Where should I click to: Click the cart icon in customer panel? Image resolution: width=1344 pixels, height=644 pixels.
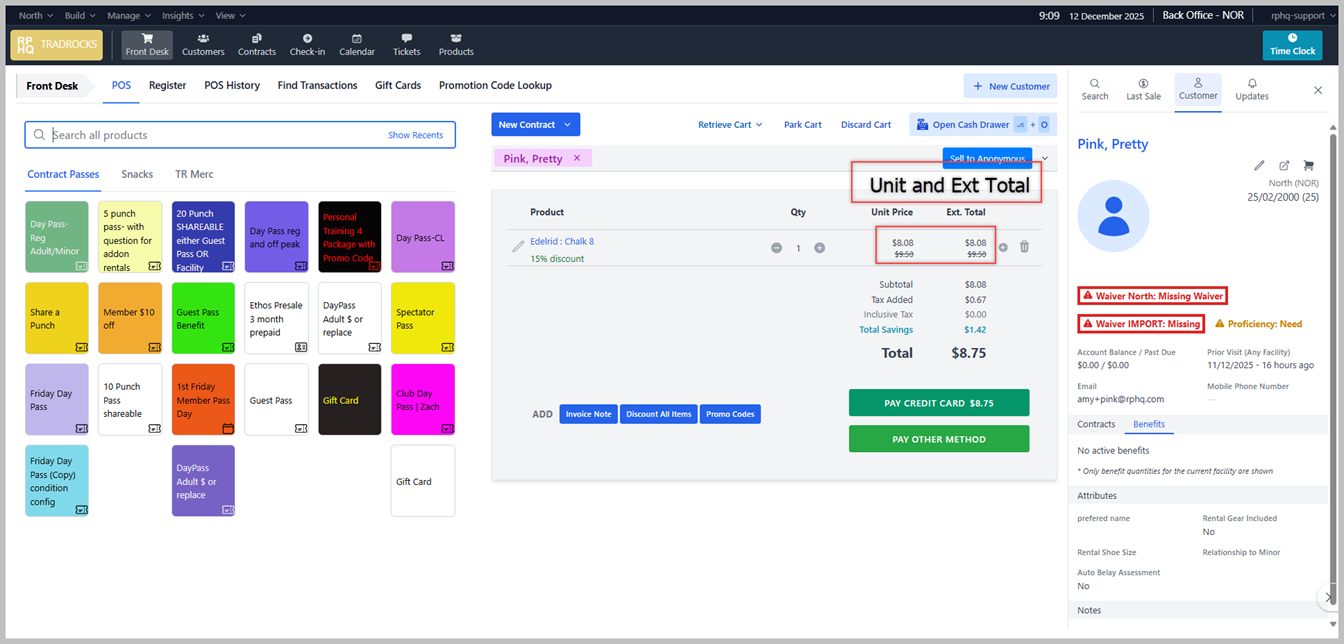[1308, 166]
